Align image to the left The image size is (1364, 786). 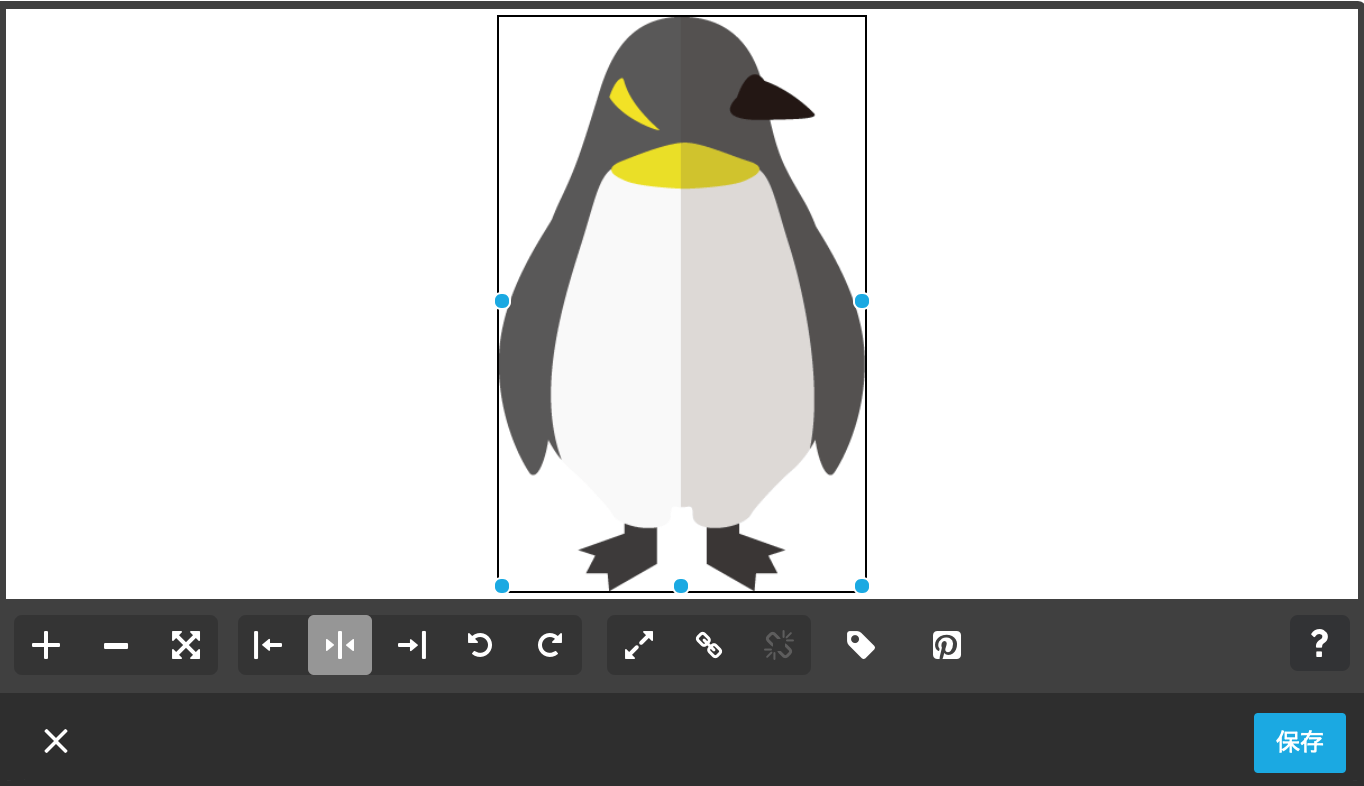[x=269, y=645]
